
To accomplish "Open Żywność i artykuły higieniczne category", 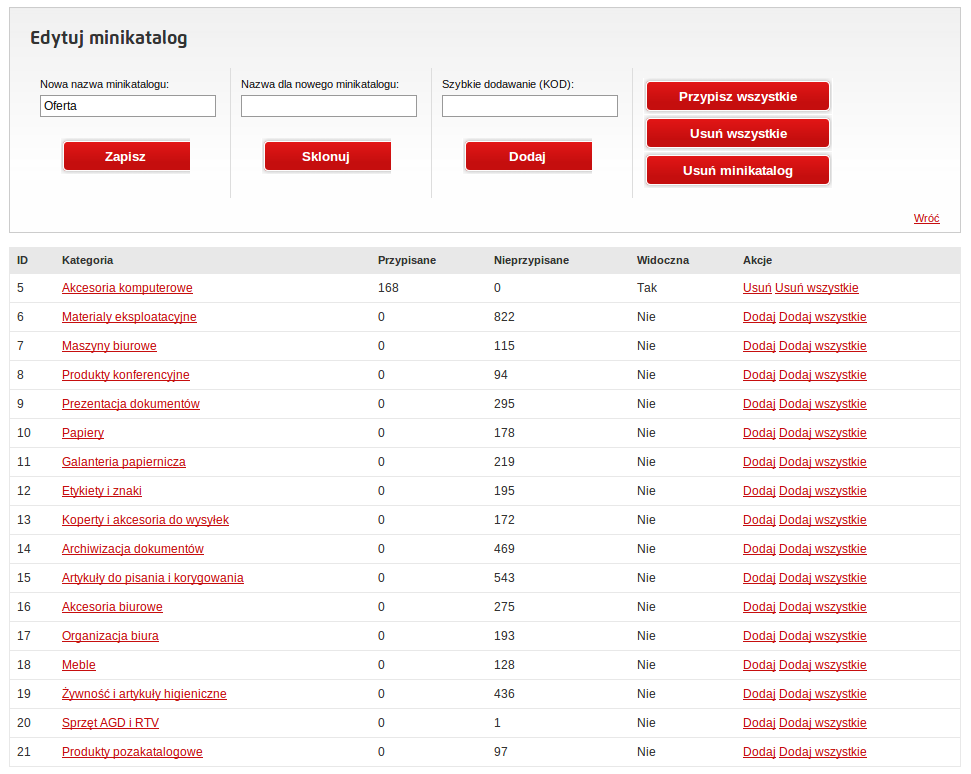I will click(x=144, y=694).
